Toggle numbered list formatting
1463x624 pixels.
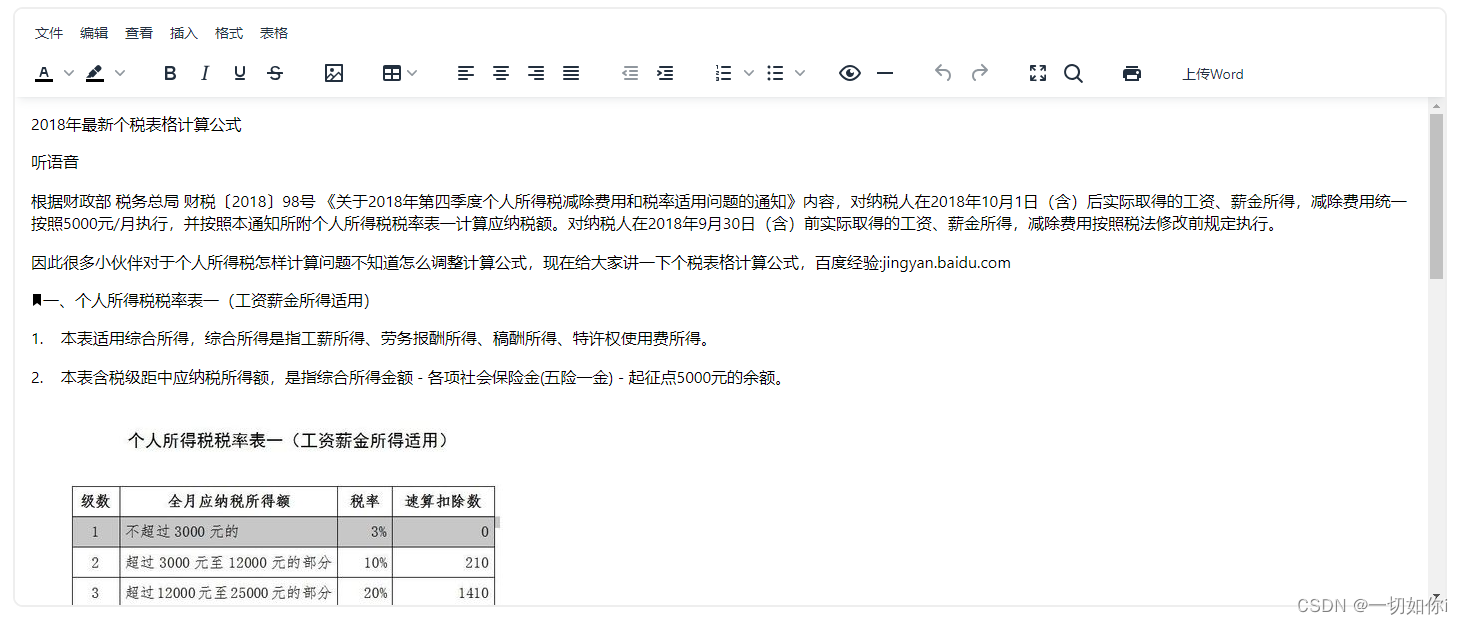tap(722, 73)
